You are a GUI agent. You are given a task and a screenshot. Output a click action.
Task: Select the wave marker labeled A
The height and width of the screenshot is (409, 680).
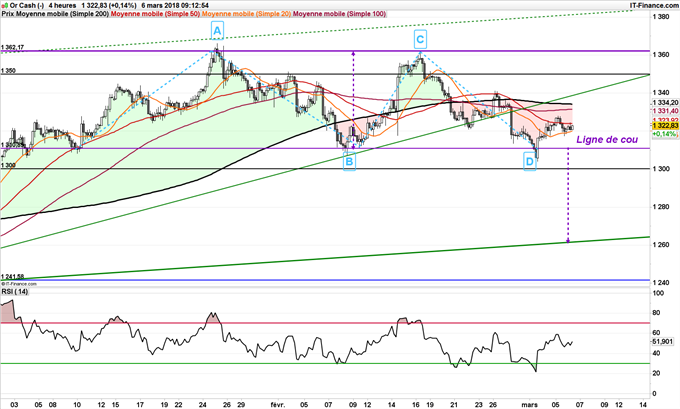[217, 30]
